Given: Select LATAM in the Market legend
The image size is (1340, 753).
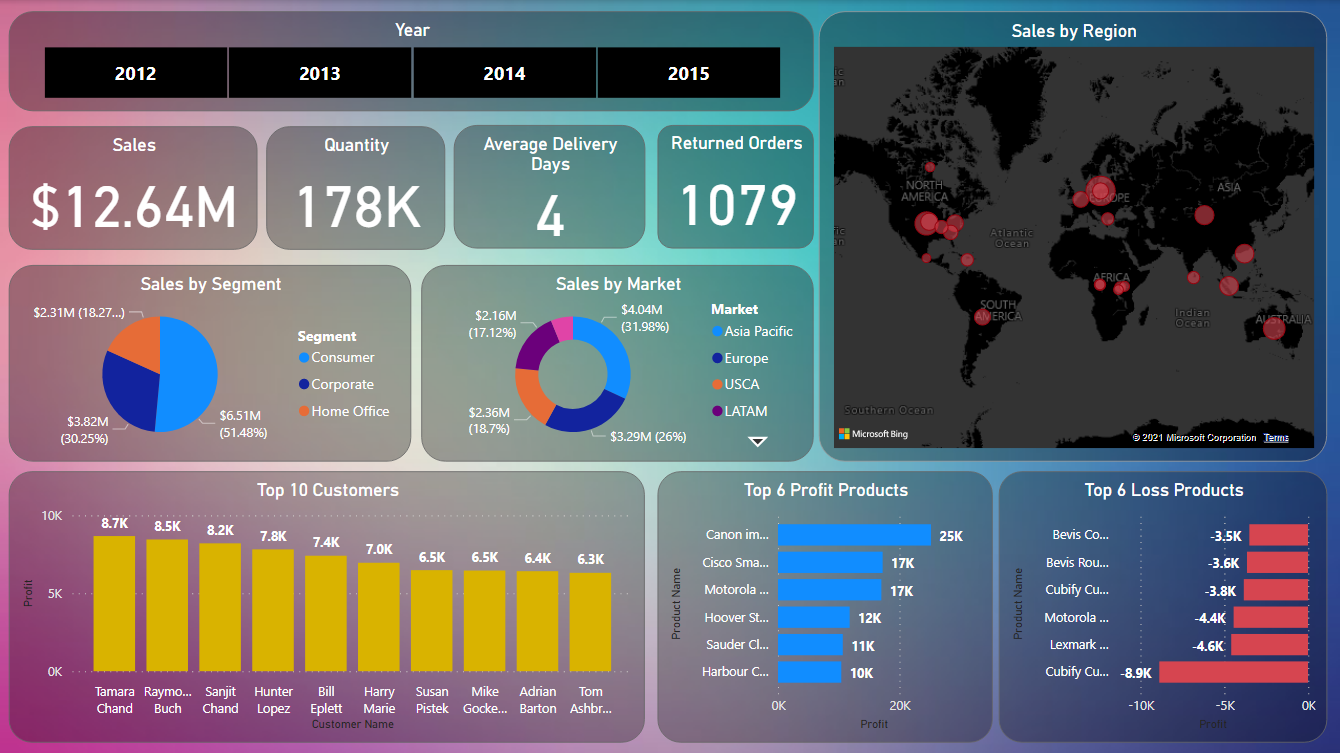Looking at the screenshot, I should click(x=741, y=410).
